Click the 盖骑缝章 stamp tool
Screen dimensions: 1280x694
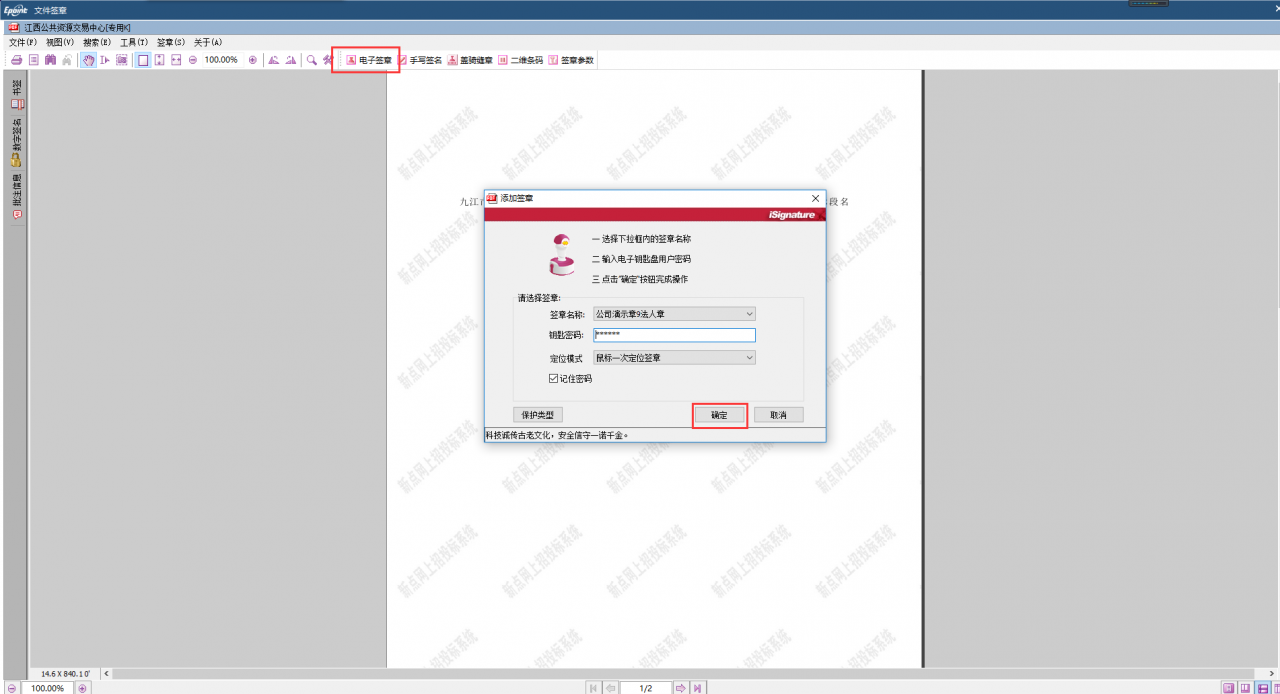point(470,60)
